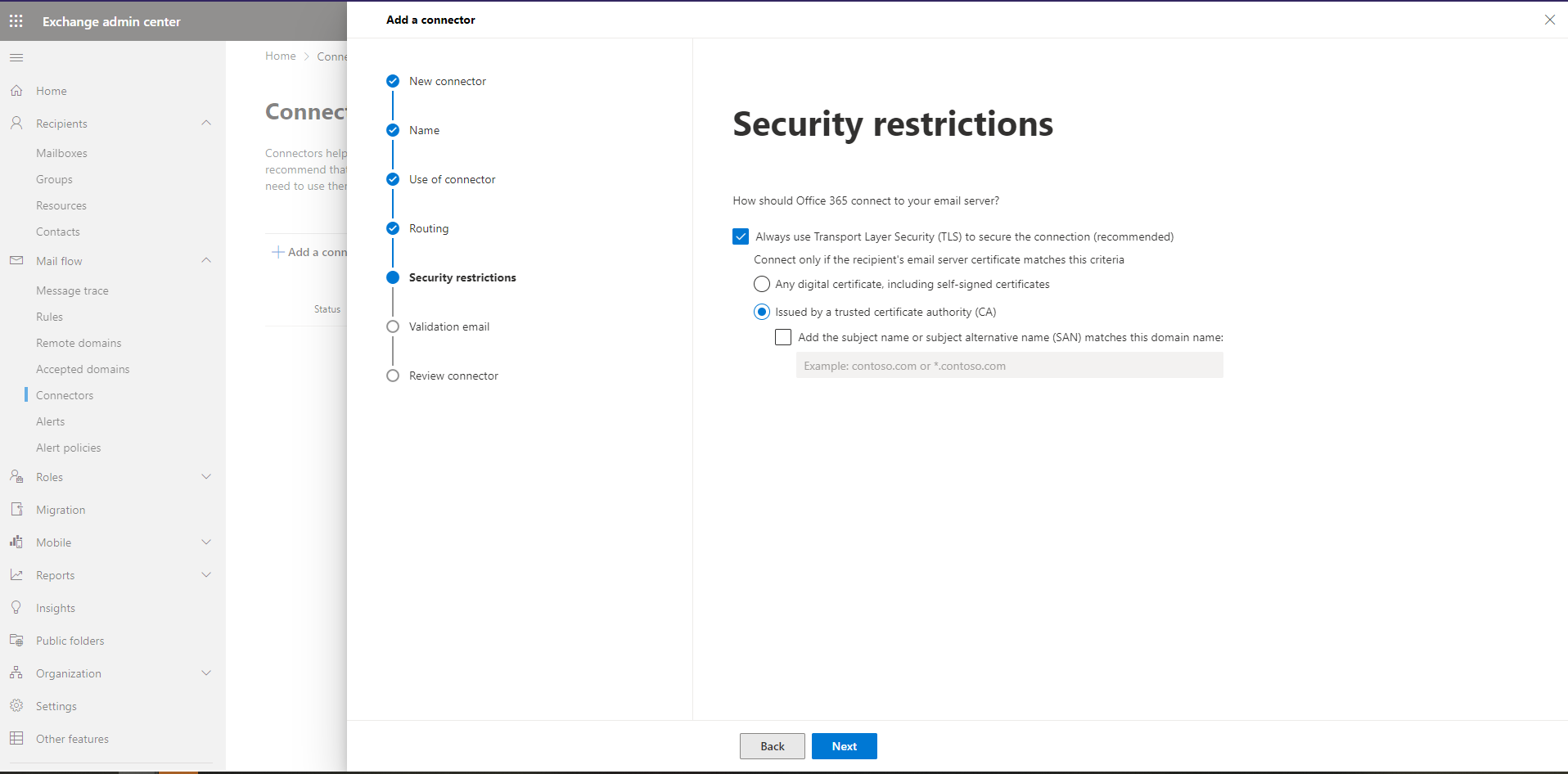Select Any digital certificate radio option

762,285
